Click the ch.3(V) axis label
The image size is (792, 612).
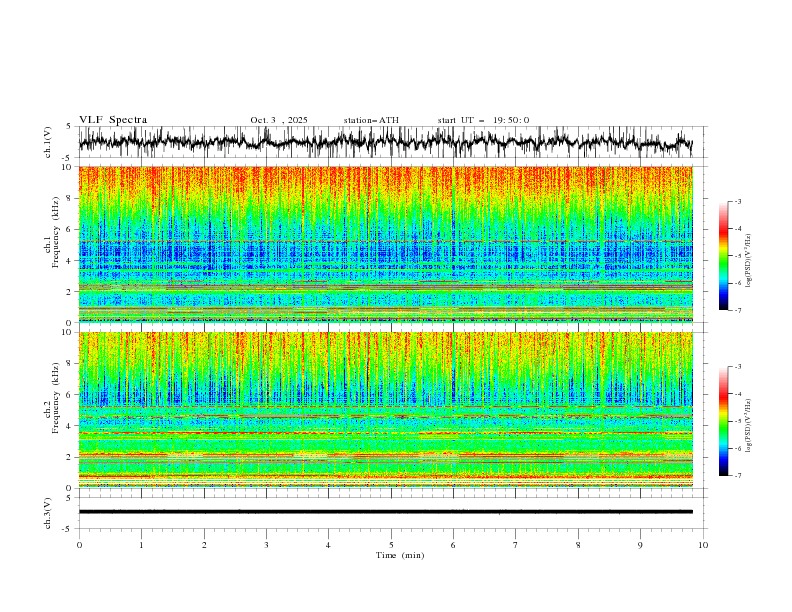pyautogui.click(x=48, y=513)
